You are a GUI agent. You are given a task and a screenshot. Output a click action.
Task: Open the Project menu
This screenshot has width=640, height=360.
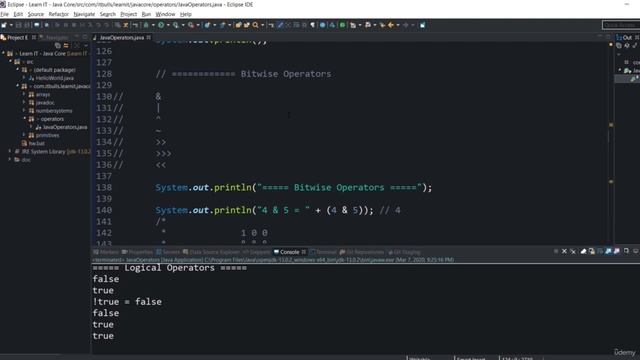(x=129, y=14)
